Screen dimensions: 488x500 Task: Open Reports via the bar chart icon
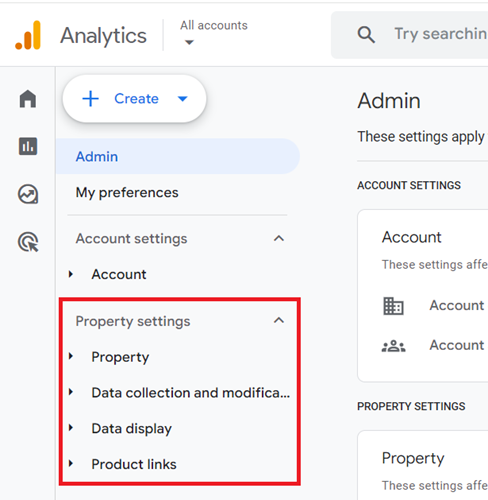point(28,146)
